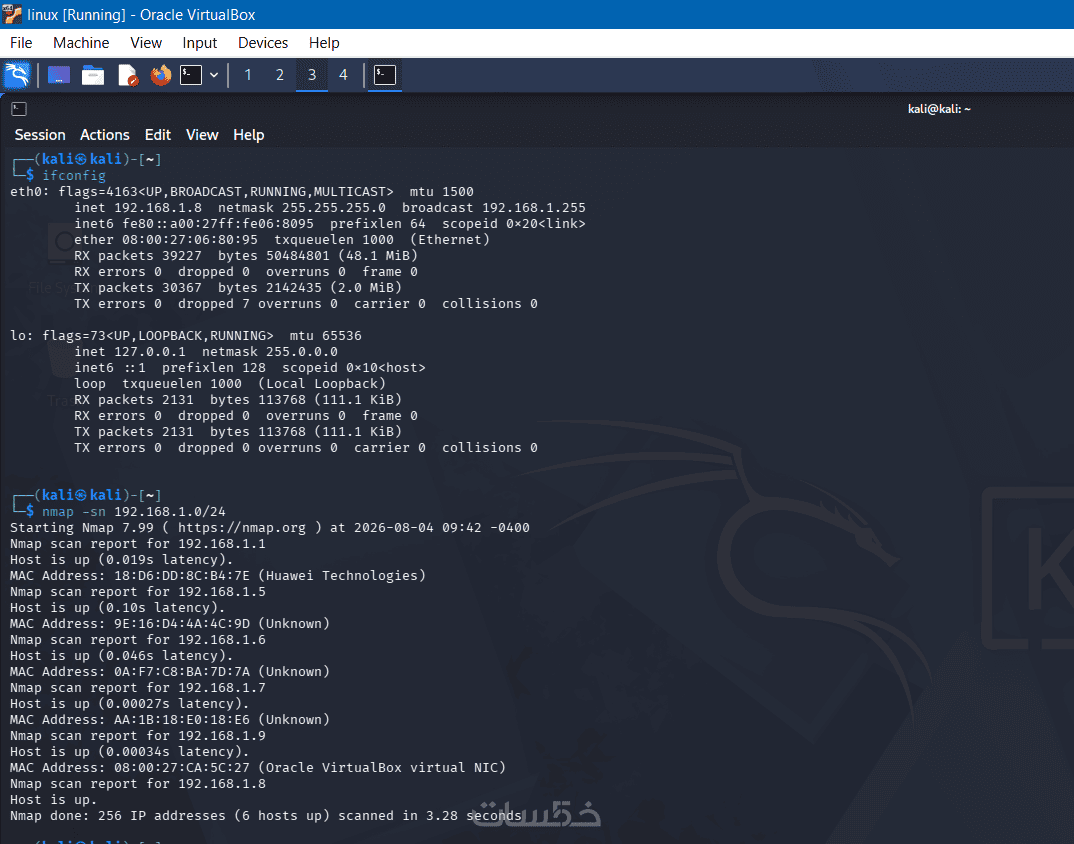Open the terminal View menu
The height and width of the screenshot is (844, 1074).
pyautogui.click(x=202, y=135)
